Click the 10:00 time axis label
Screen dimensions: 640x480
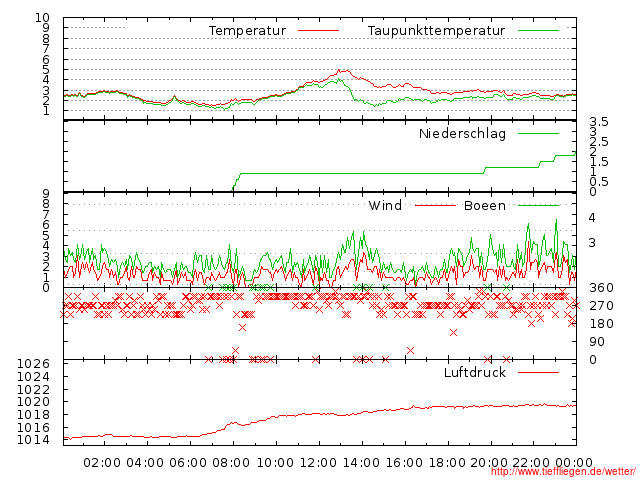tap(275, 463)
